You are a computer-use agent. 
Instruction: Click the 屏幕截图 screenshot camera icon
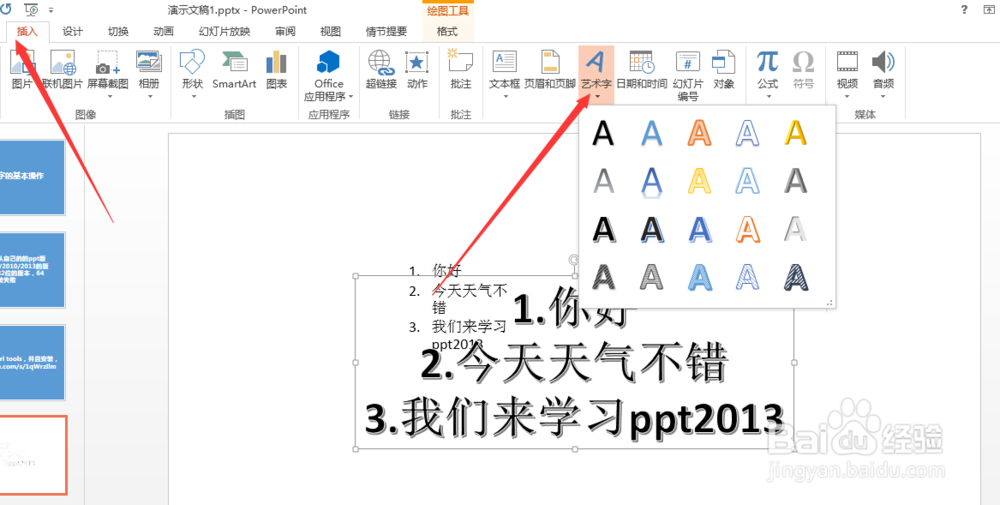point(107,62)
